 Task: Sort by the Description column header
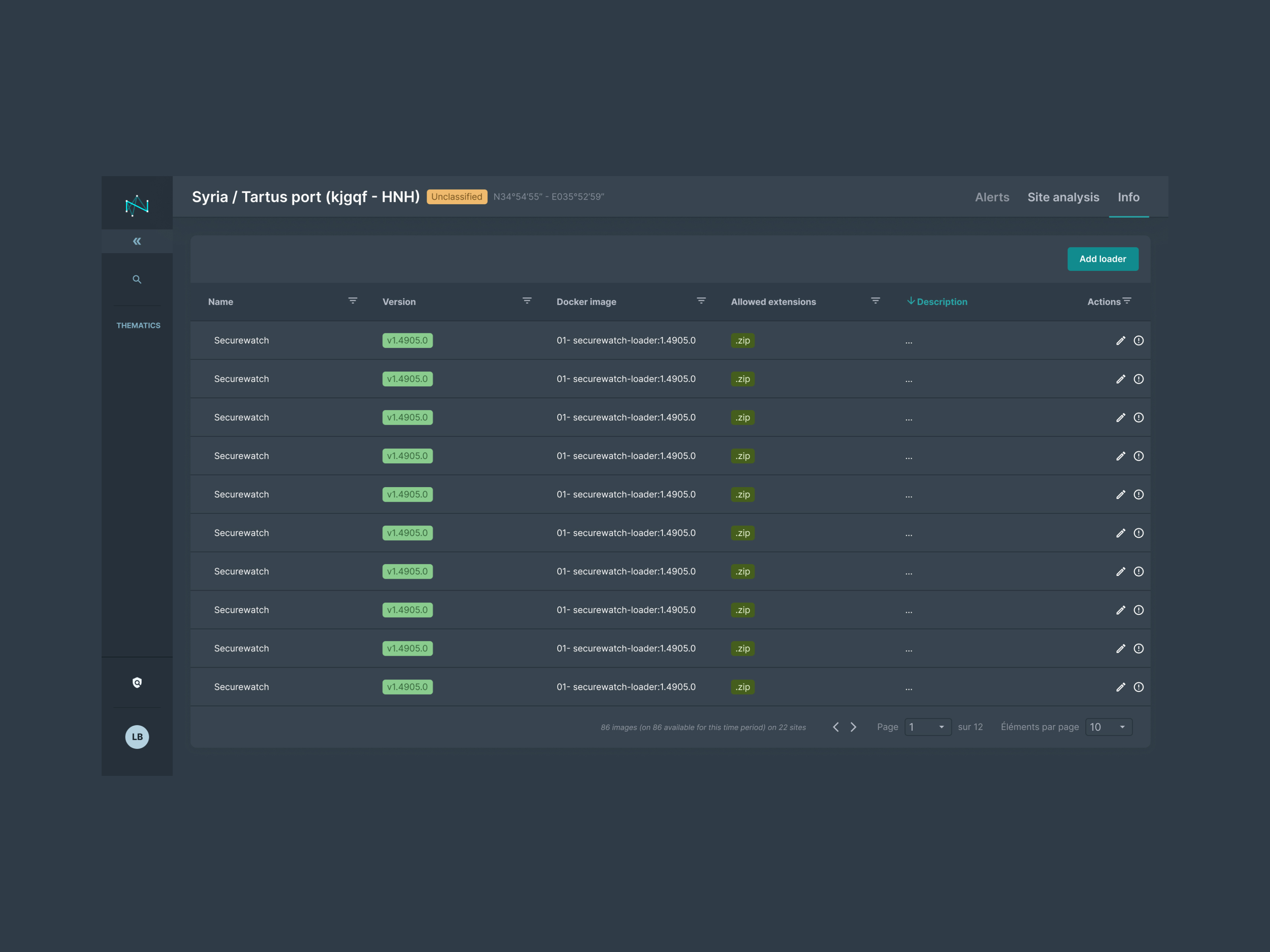coord(941,302)
